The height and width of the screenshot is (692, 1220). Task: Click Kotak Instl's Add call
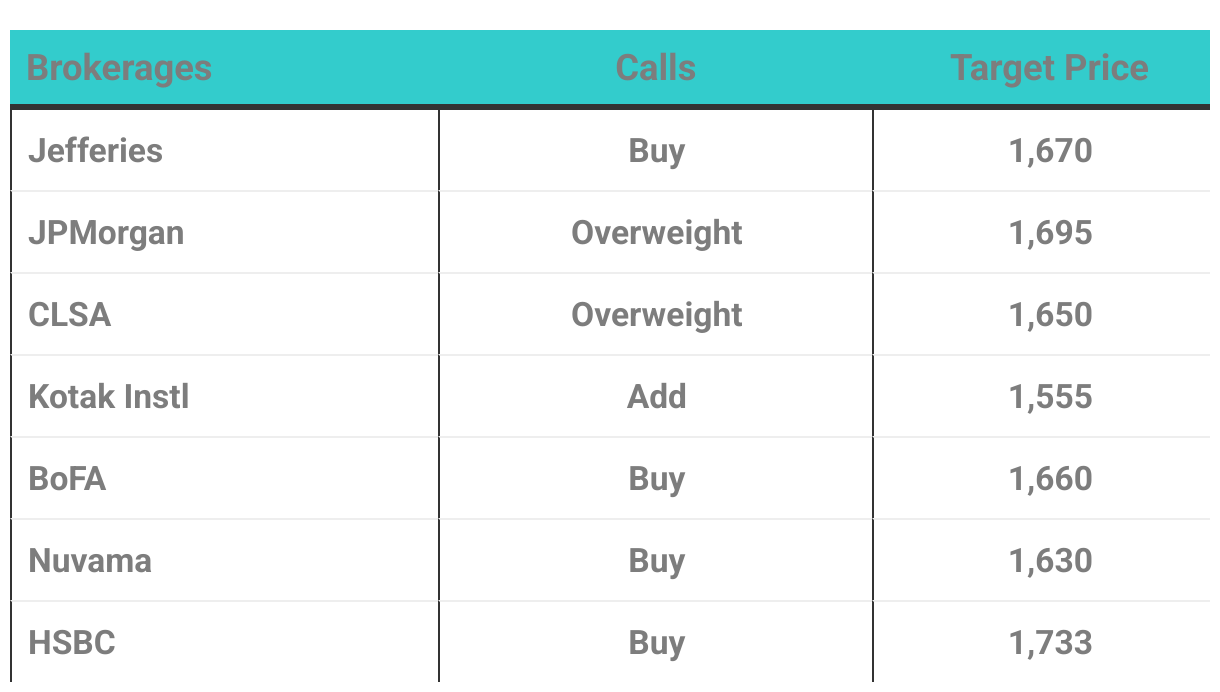pos(656,397)
